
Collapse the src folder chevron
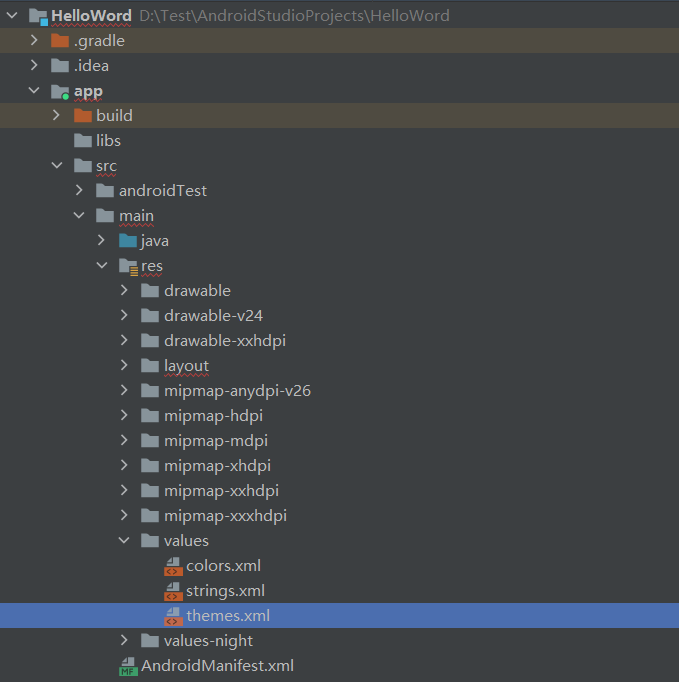click(x=57, y=165)
